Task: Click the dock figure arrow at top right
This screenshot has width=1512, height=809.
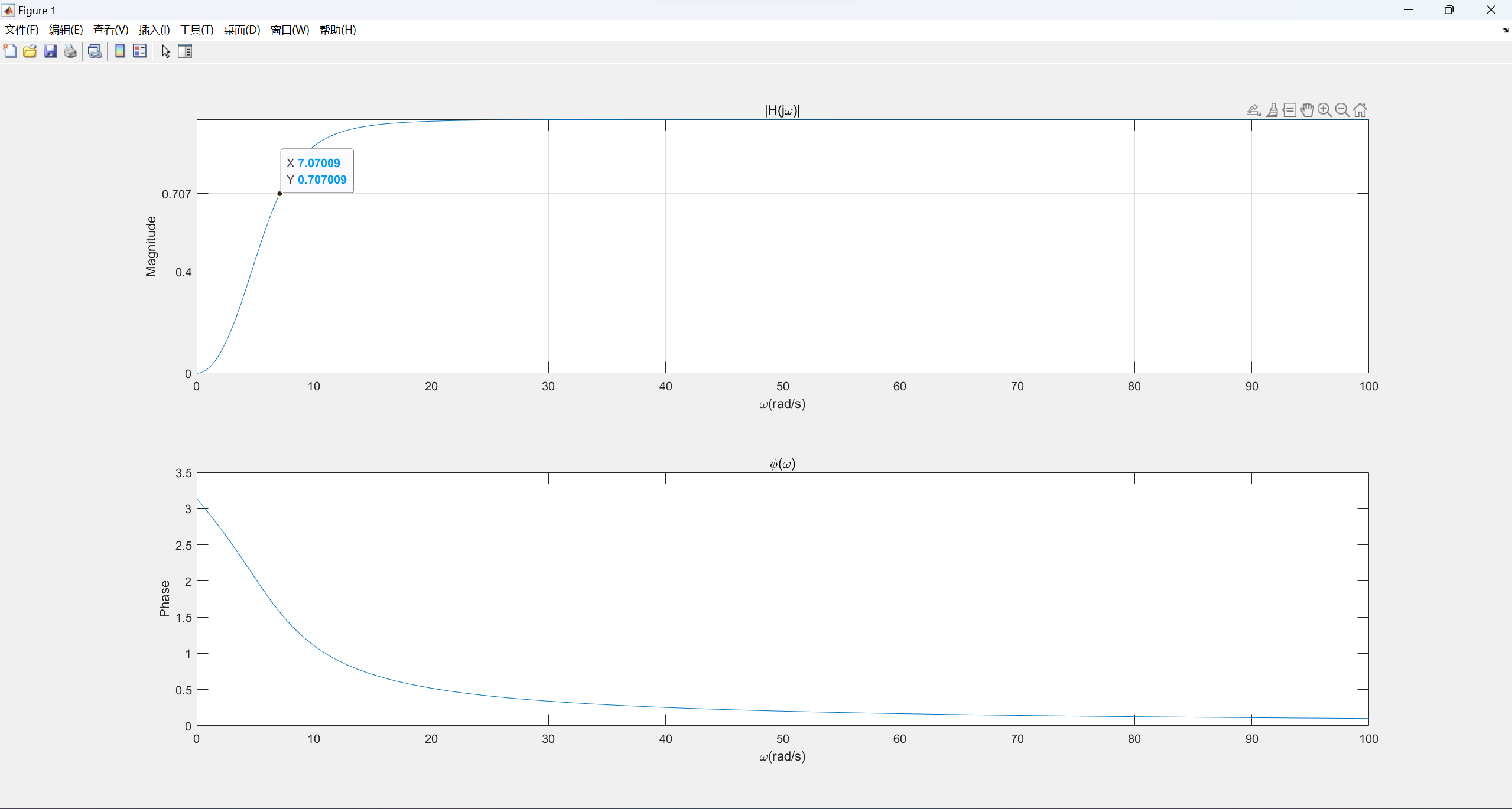Action: click(x=1505, y=30)
